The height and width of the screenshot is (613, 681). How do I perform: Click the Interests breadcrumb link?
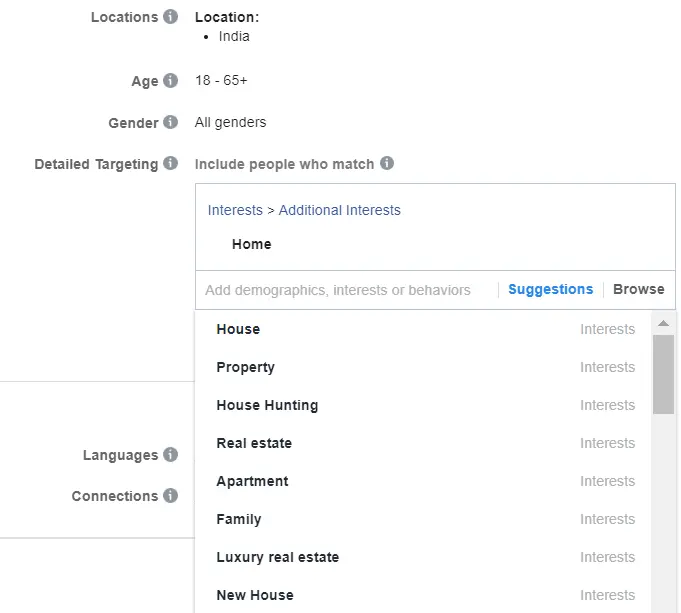coord(235,210)
